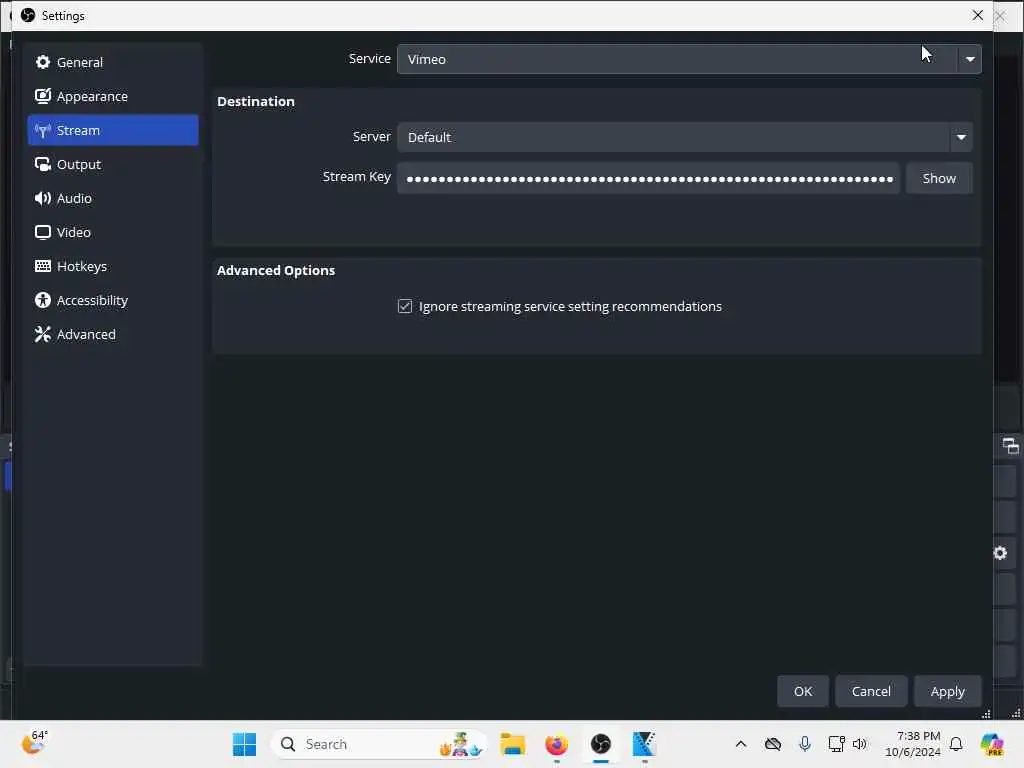Open the weather widget showing 64°
The image size is (1024, 768).
coord(34,743)
